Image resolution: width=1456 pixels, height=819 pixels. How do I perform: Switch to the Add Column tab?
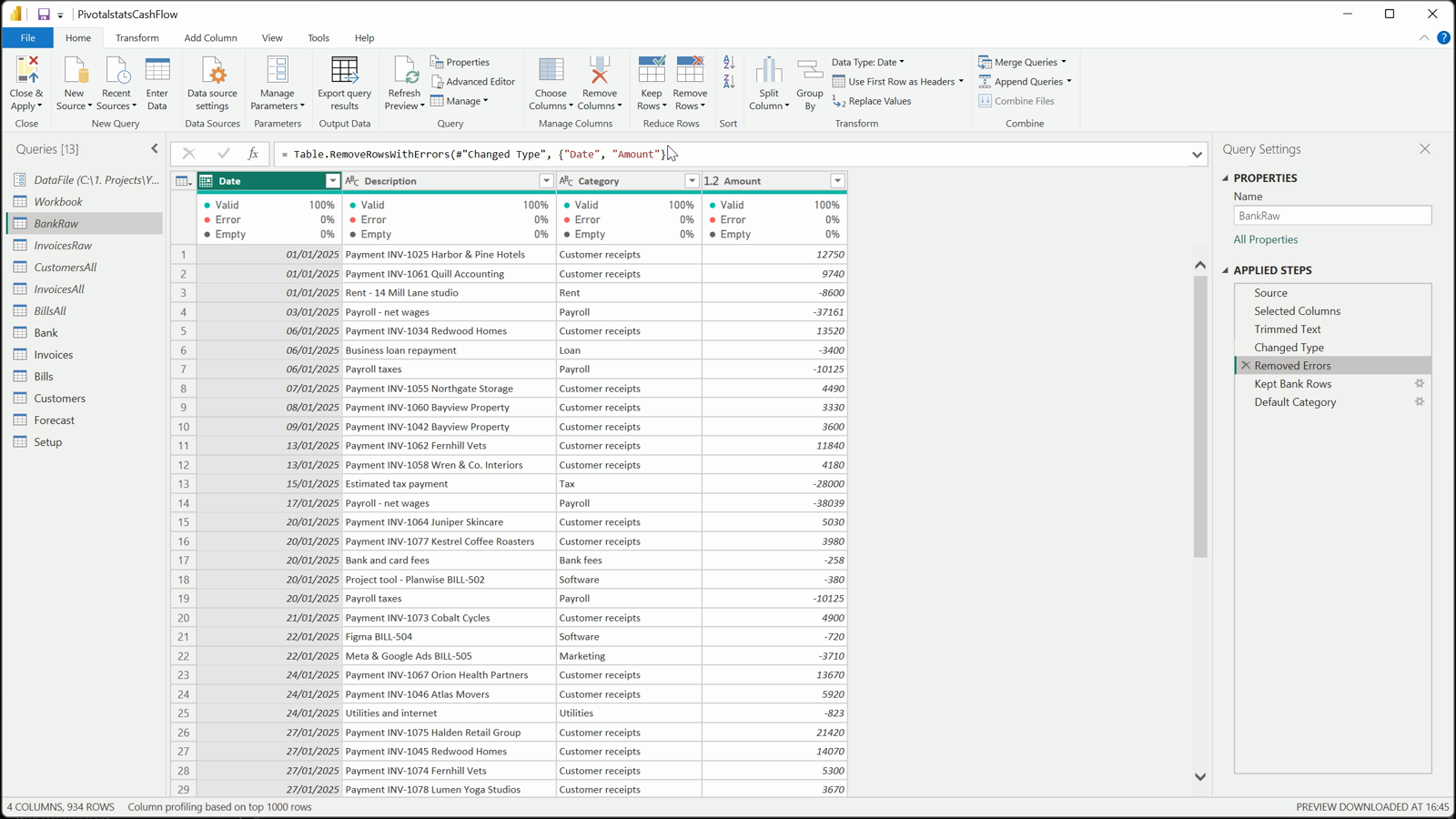click(210, 38)
